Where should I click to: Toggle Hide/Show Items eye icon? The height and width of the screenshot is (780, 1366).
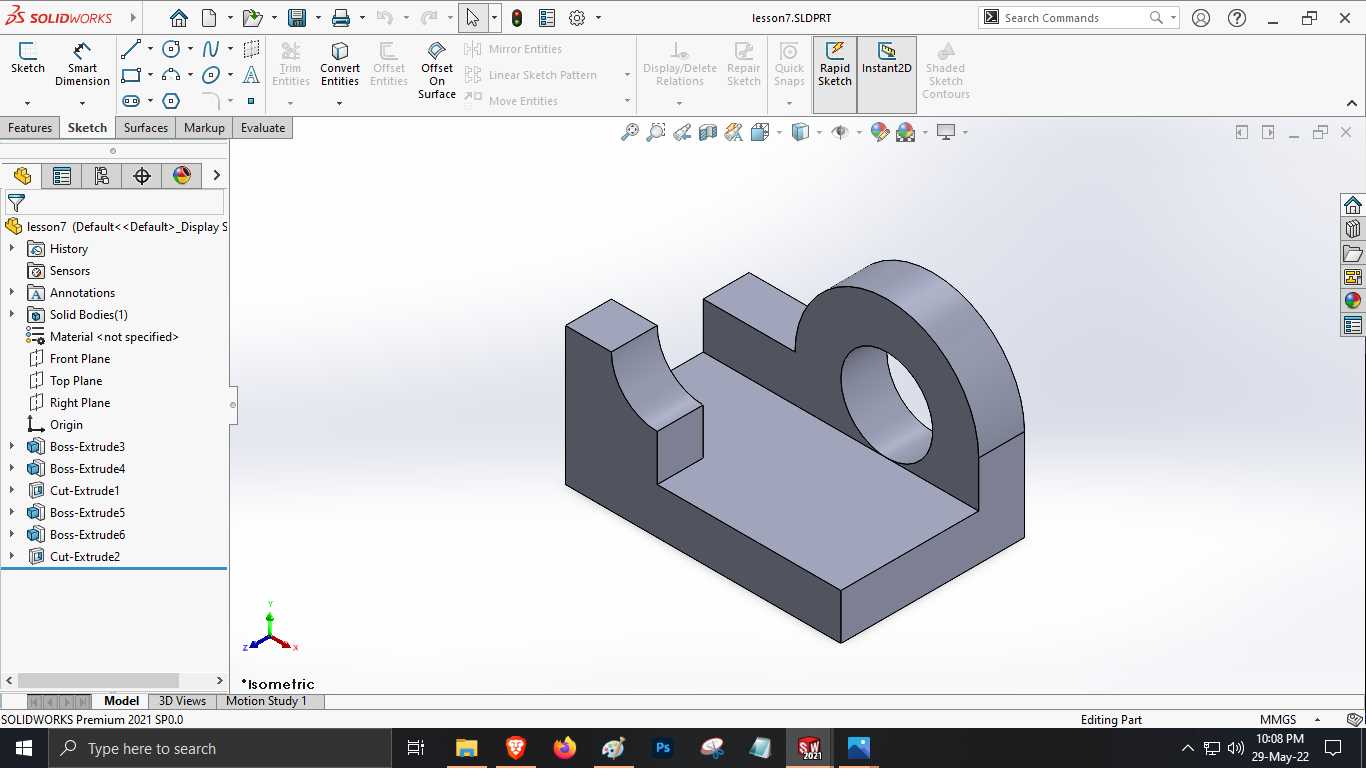click(840, 132)
